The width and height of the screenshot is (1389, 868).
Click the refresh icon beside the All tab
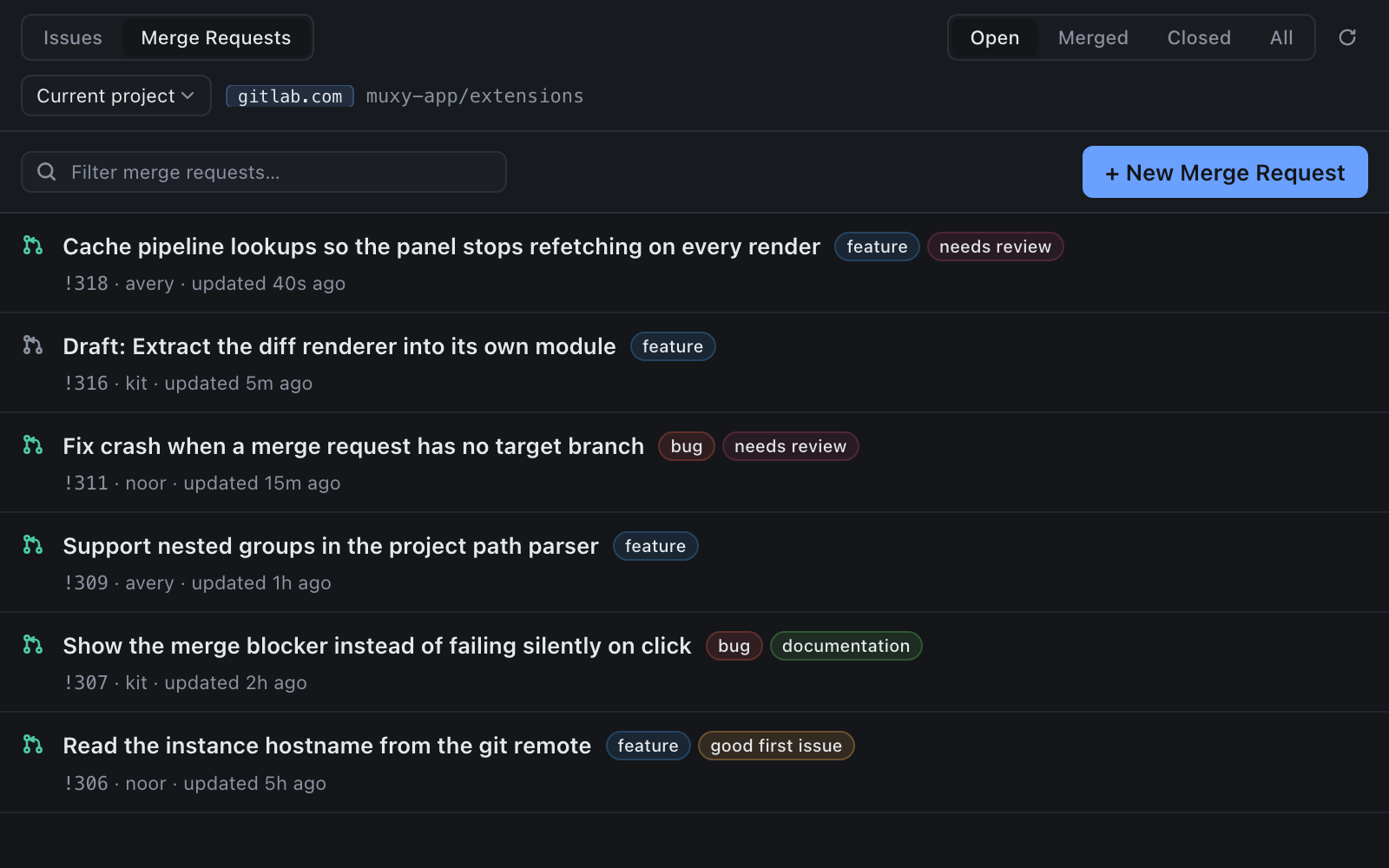click(1347, 37)
